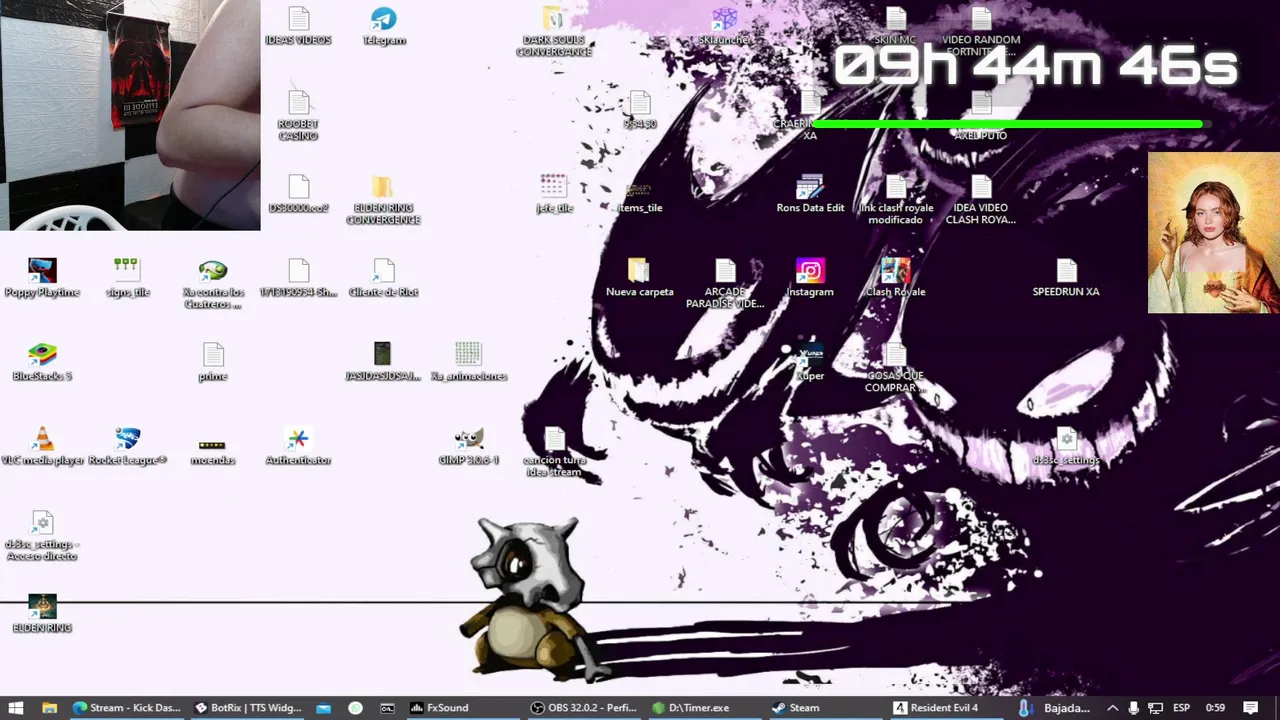Open the DARK SOULS CONVERGENCE folder

tap(554, 32)
